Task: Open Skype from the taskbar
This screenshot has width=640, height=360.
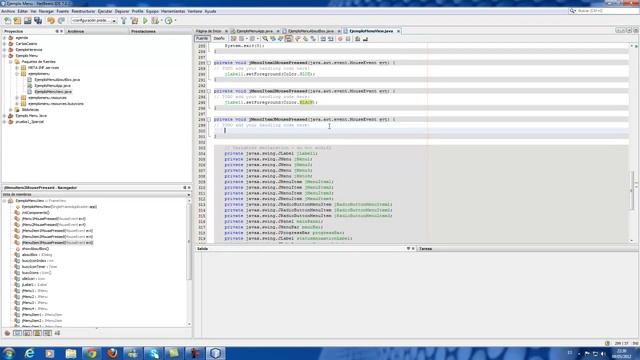Action: pyautogui.click(x=153, y=353)
